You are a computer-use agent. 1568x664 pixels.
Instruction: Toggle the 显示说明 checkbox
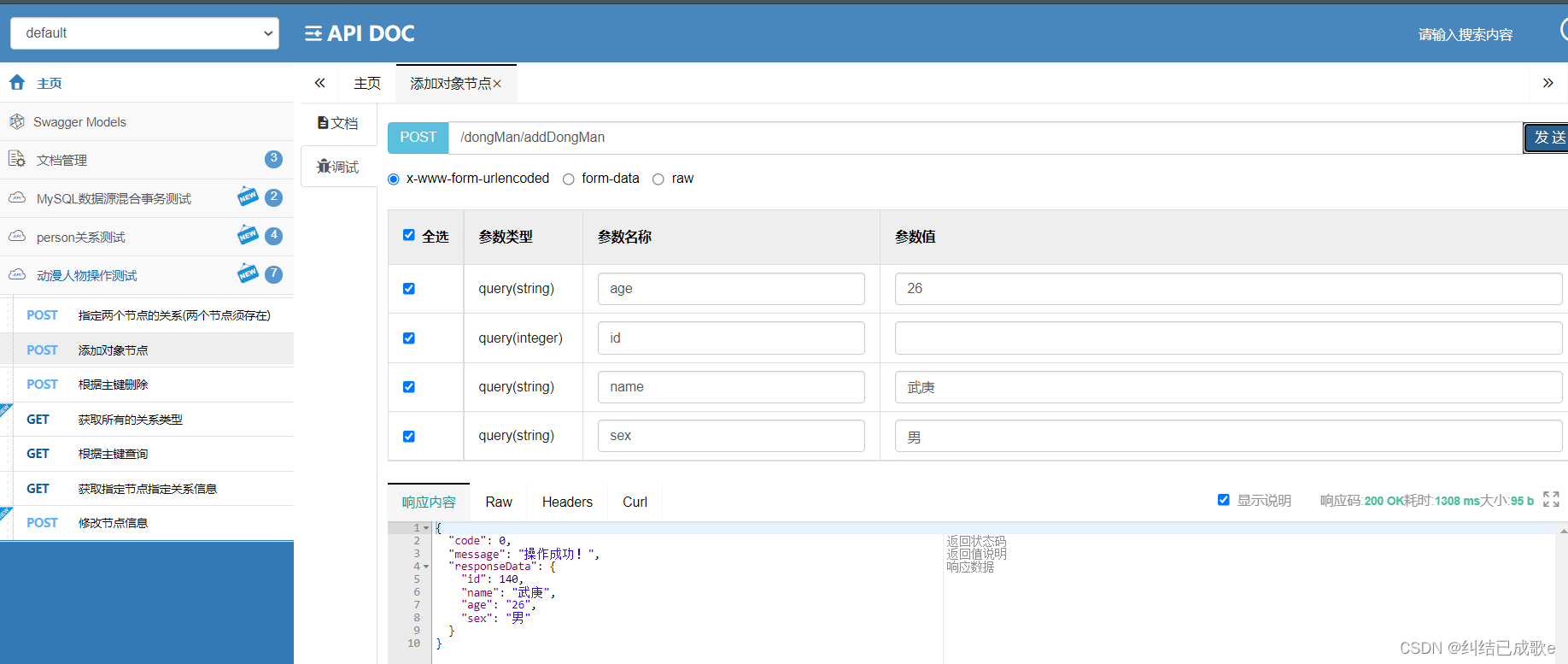[x=1224, y=500]
